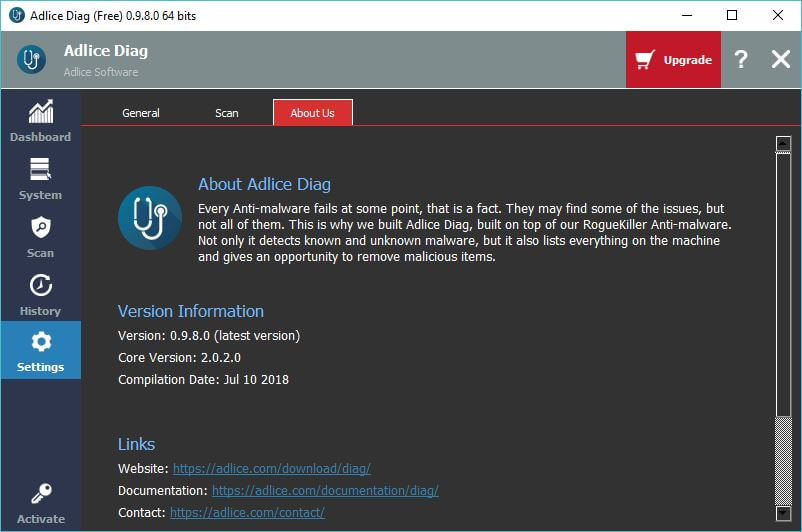Select the About Us tab

tap(312, 113)
